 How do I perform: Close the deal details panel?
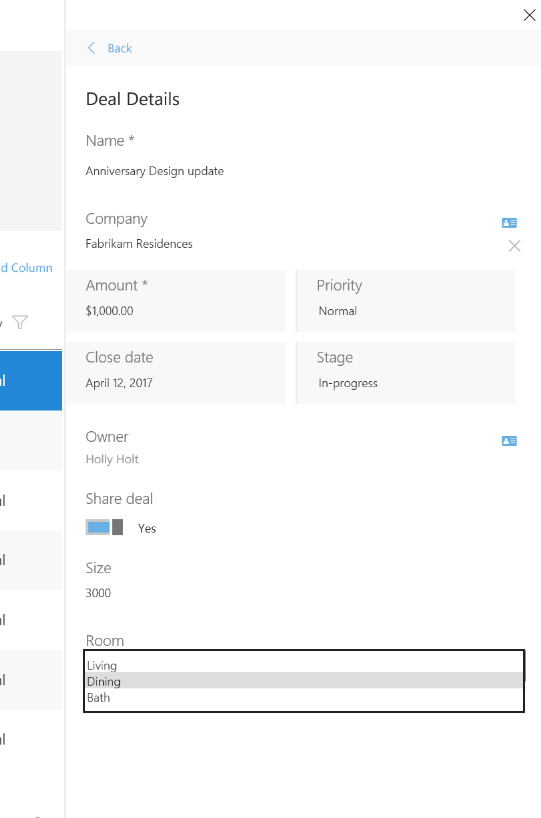coord(530,15)
